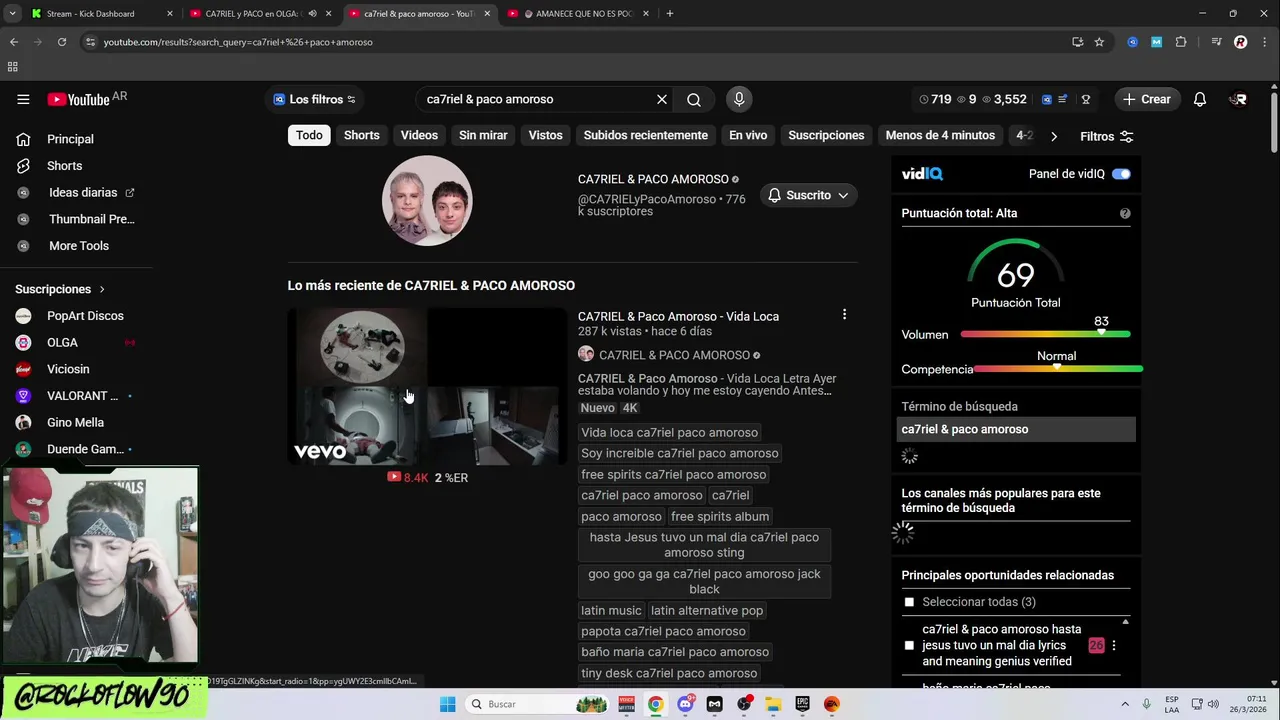Viewport: 1280px width, 720px height.
Task: Click the Crear button
Action: [1146, 99]
